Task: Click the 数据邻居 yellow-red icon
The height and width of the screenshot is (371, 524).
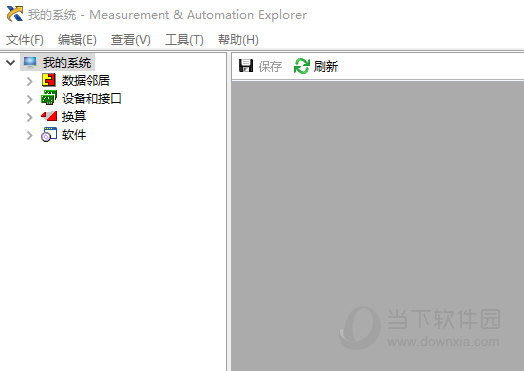Action: tap(49, 80)
